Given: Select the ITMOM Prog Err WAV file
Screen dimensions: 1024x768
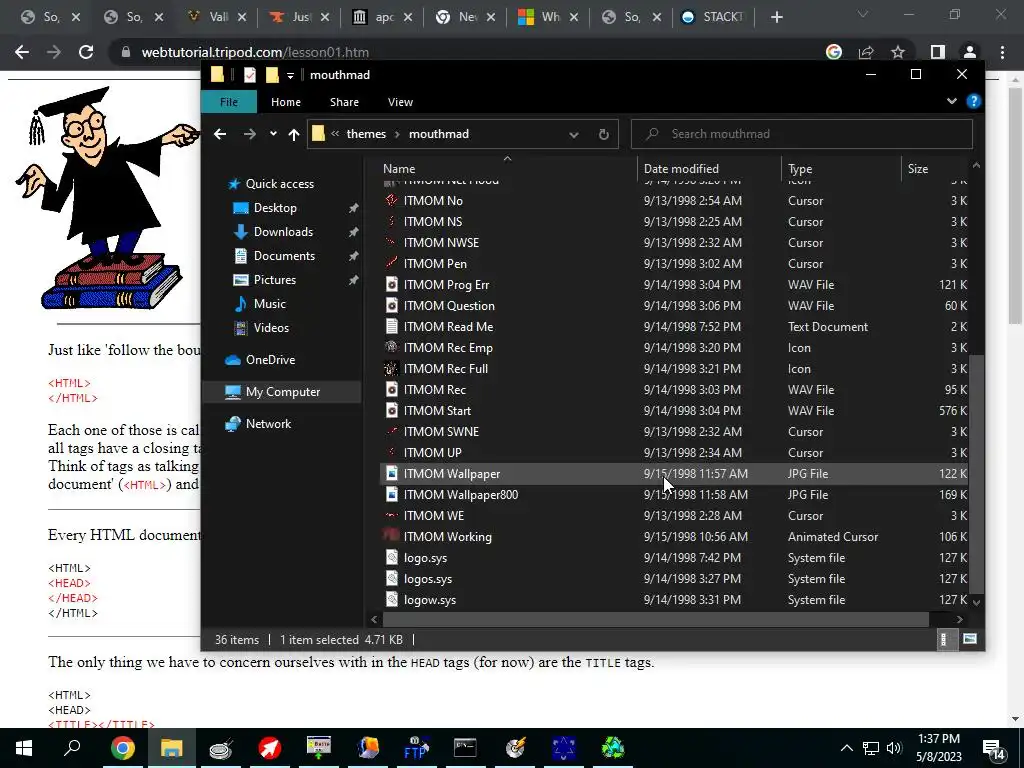Looking at the screenshot, I should click(x=673, y=285).
